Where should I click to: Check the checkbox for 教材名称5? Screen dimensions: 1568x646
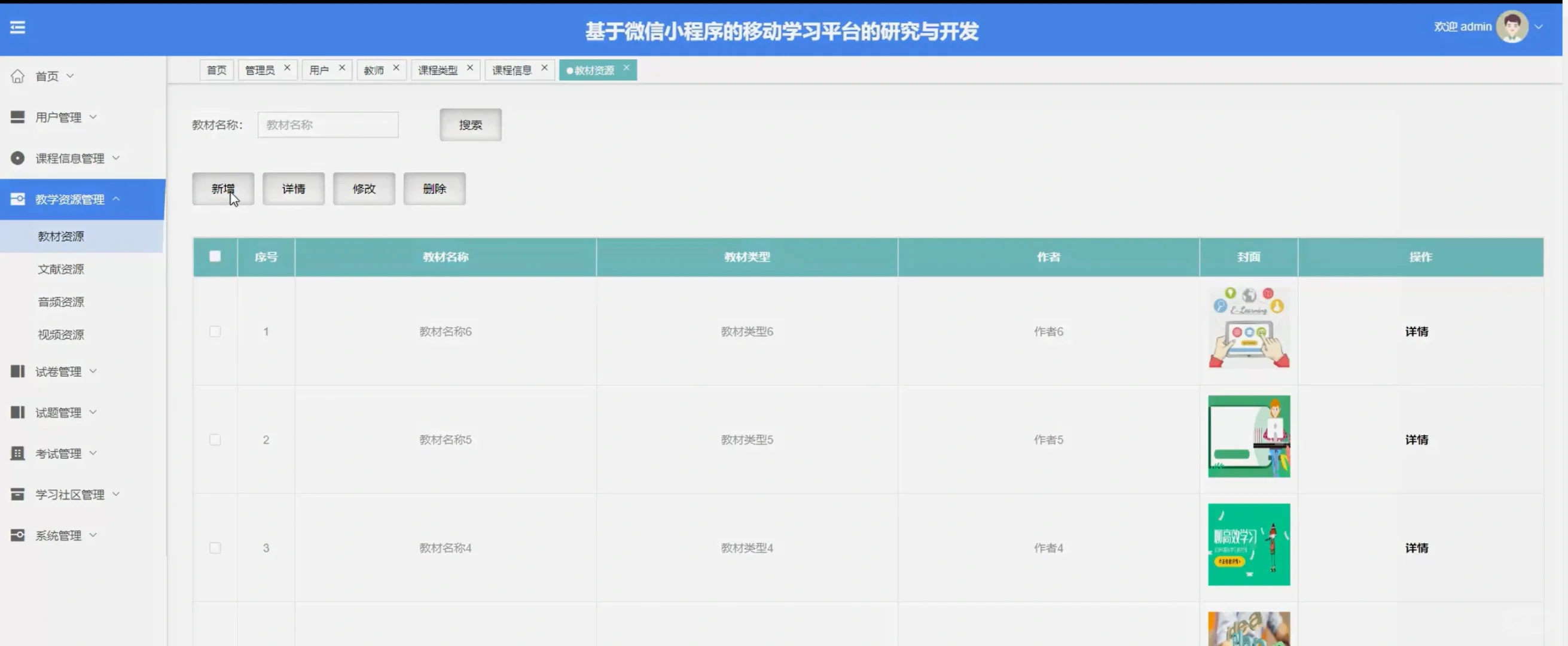[x=215, y=439]
